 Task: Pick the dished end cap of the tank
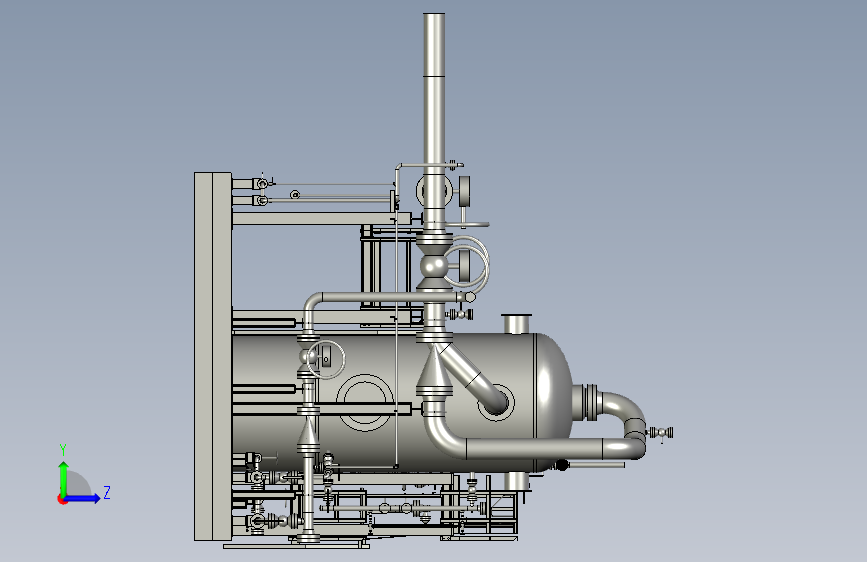coord(553,402)
